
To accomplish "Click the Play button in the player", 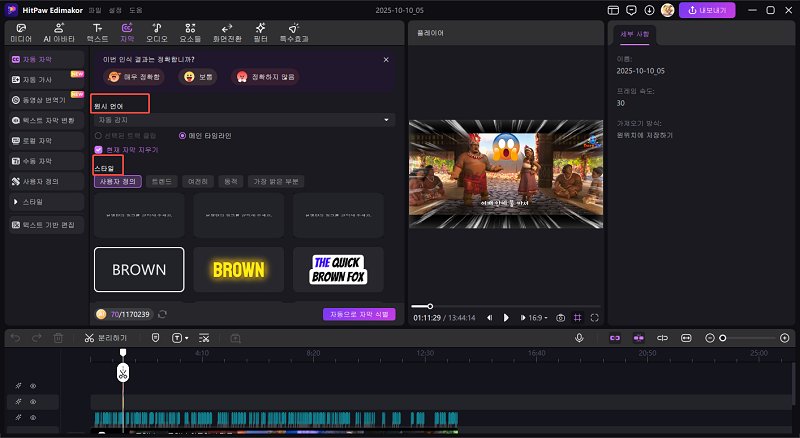I will click(x=506, y=317).
